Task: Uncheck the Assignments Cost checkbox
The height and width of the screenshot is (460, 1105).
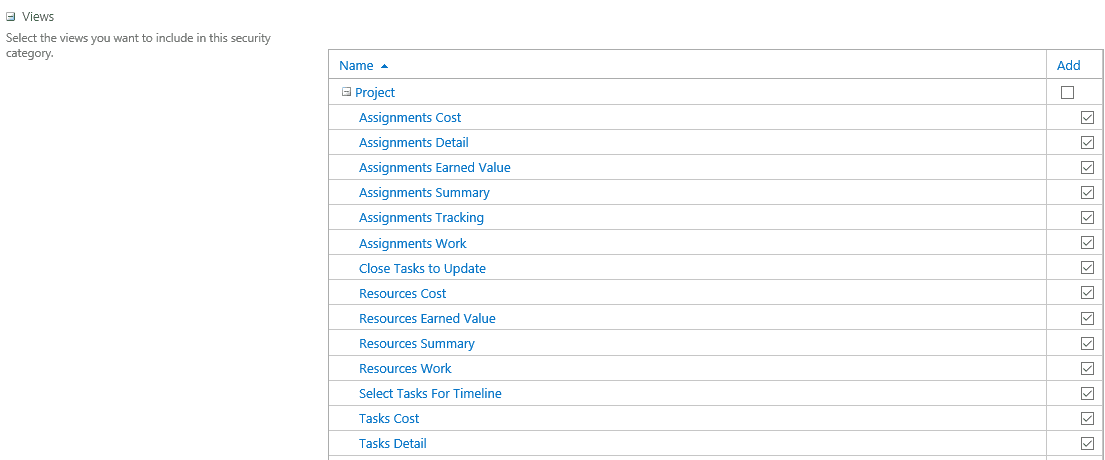Action: click(x=1087, y=118)
